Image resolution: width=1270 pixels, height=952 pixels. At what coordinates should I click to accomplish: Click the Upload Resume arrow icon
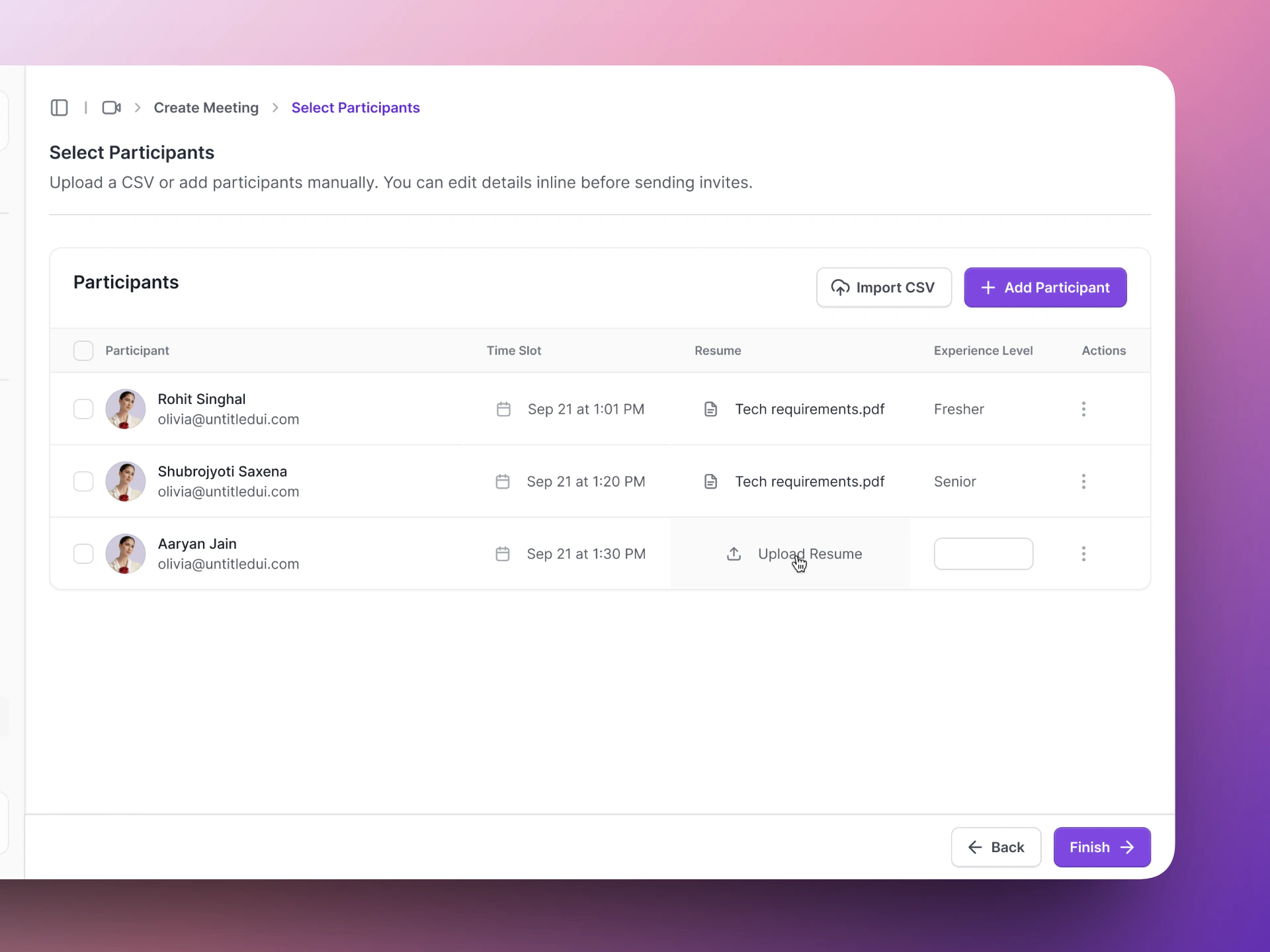coord(734,554)
